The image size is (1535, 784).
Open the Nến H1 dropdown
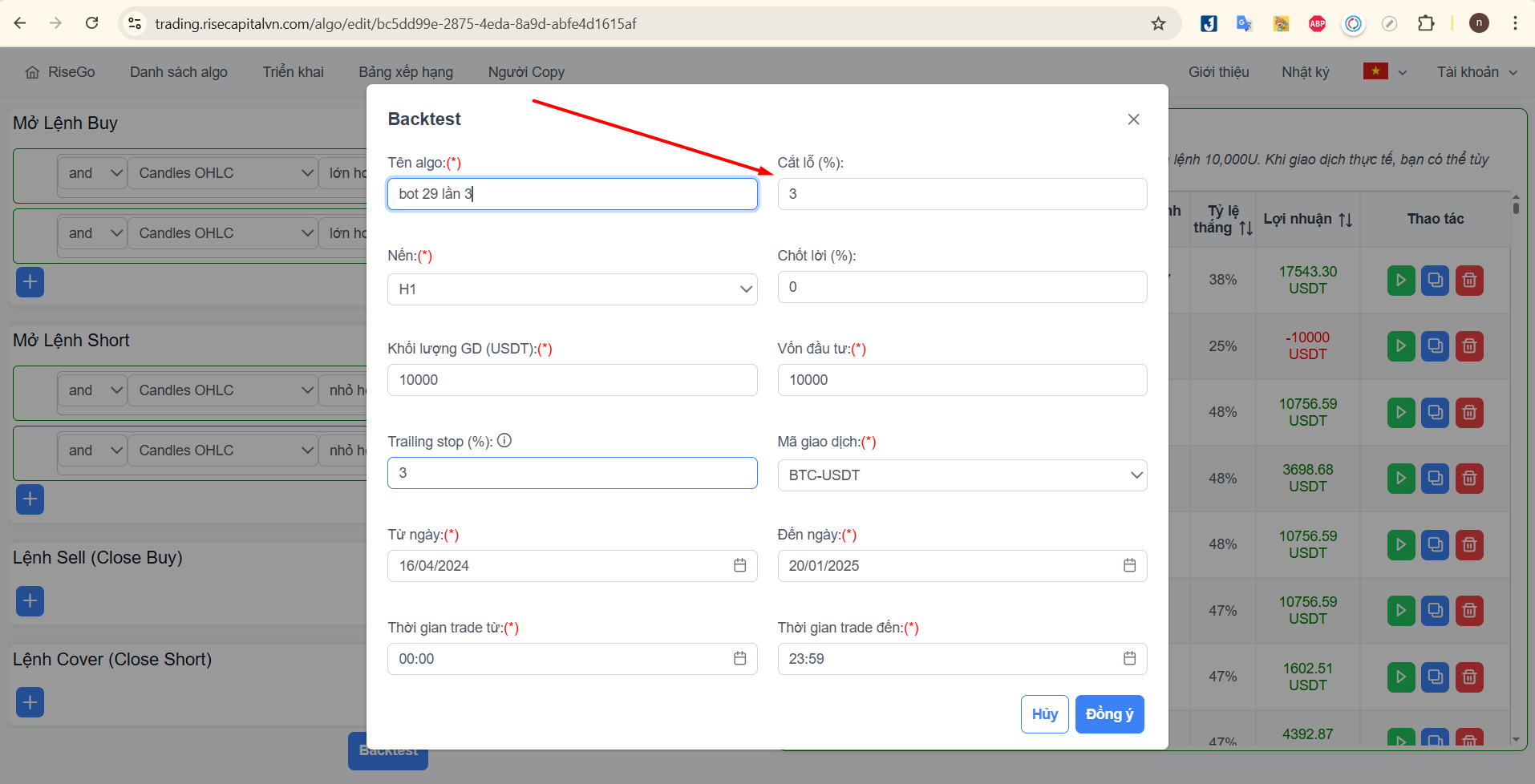pyautogui.click(x=573, y=289)
